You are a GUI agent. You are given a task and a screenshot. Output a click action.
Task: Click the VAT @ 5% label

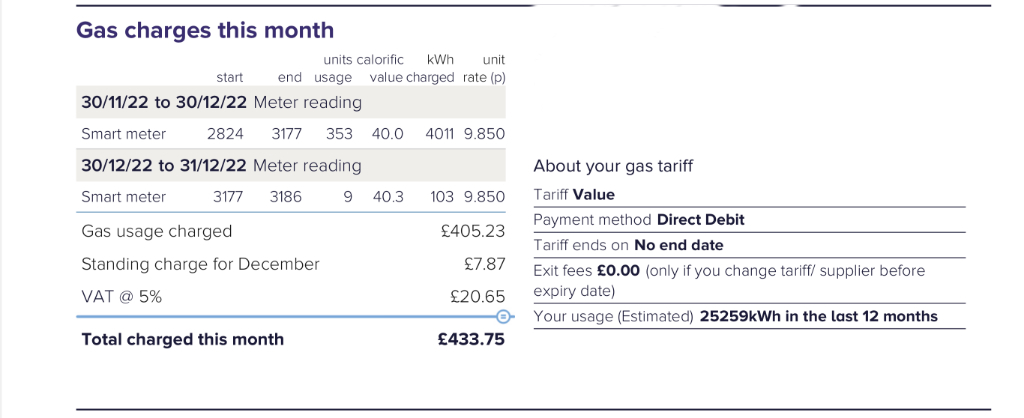(x=121, y=297)
